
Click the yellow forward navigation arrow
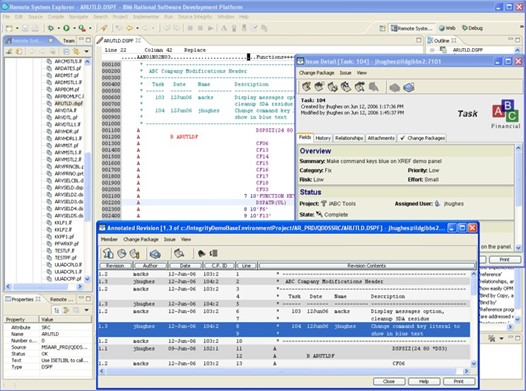[x=129, y=28]
